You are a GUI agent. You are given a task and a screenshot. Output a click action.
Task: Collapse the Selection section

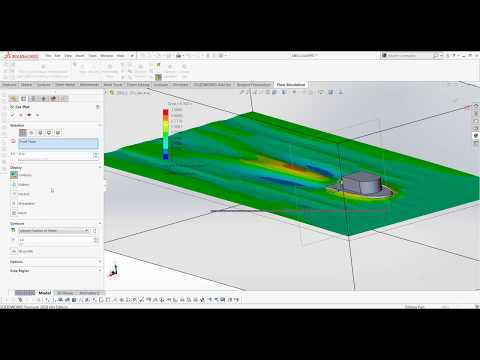coord(100,125)
